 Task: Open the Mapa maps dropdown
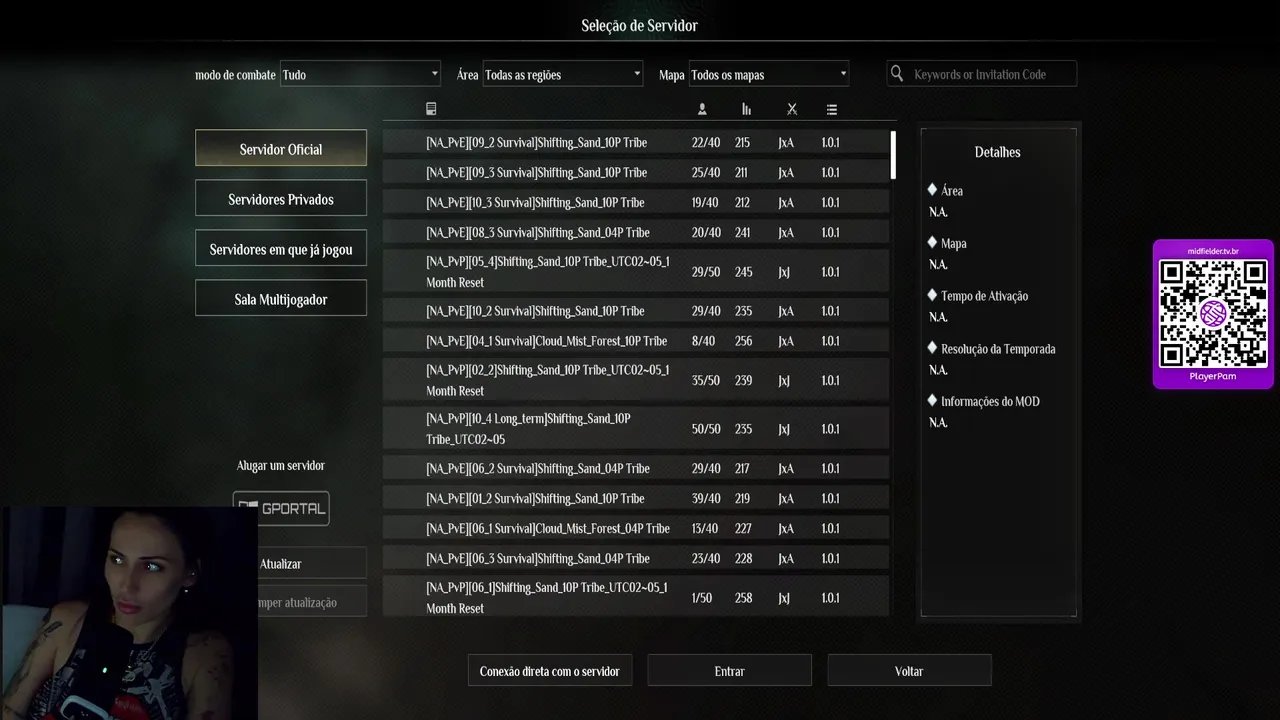click(768, 74)
